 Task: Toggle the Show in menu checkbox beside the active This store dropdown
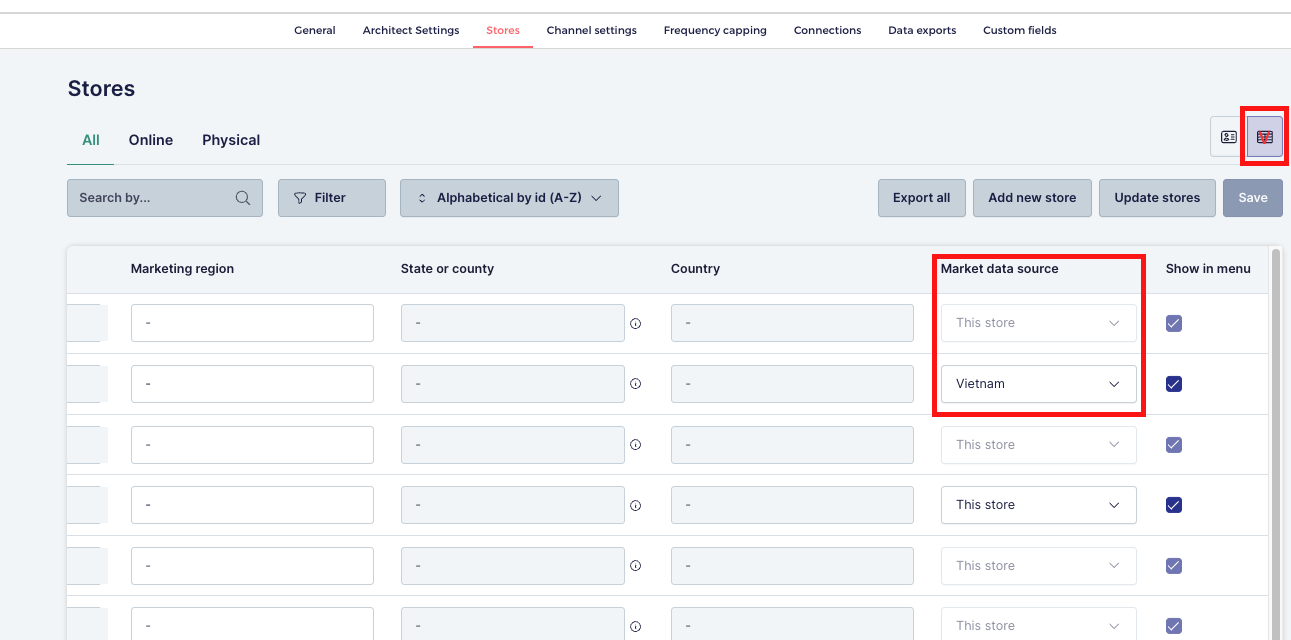pyautogui.click(x=1174, y=505)
